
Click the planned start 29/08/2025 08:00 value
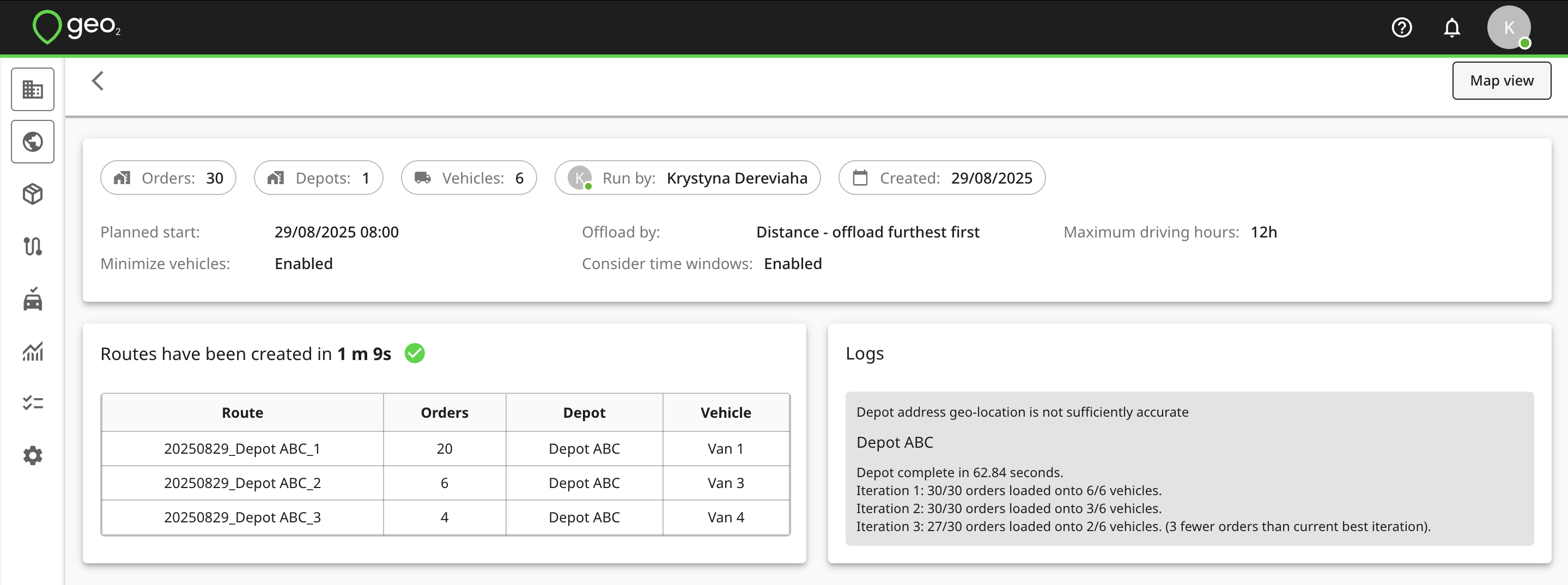337,232
